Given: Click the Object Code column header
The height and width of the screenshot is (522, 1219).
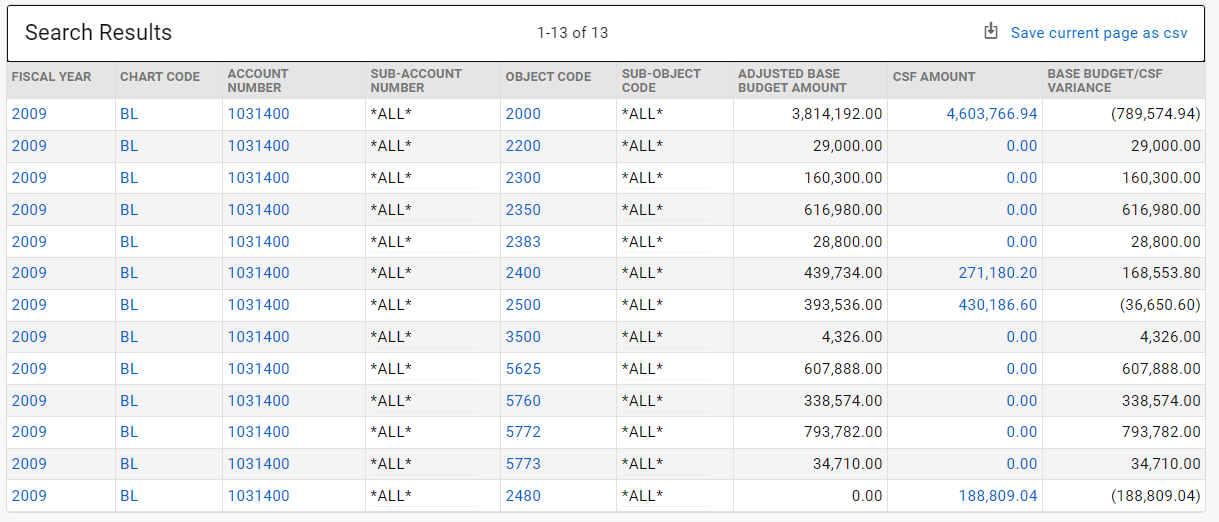Looking at the screenshot, I should coord(548,77).
